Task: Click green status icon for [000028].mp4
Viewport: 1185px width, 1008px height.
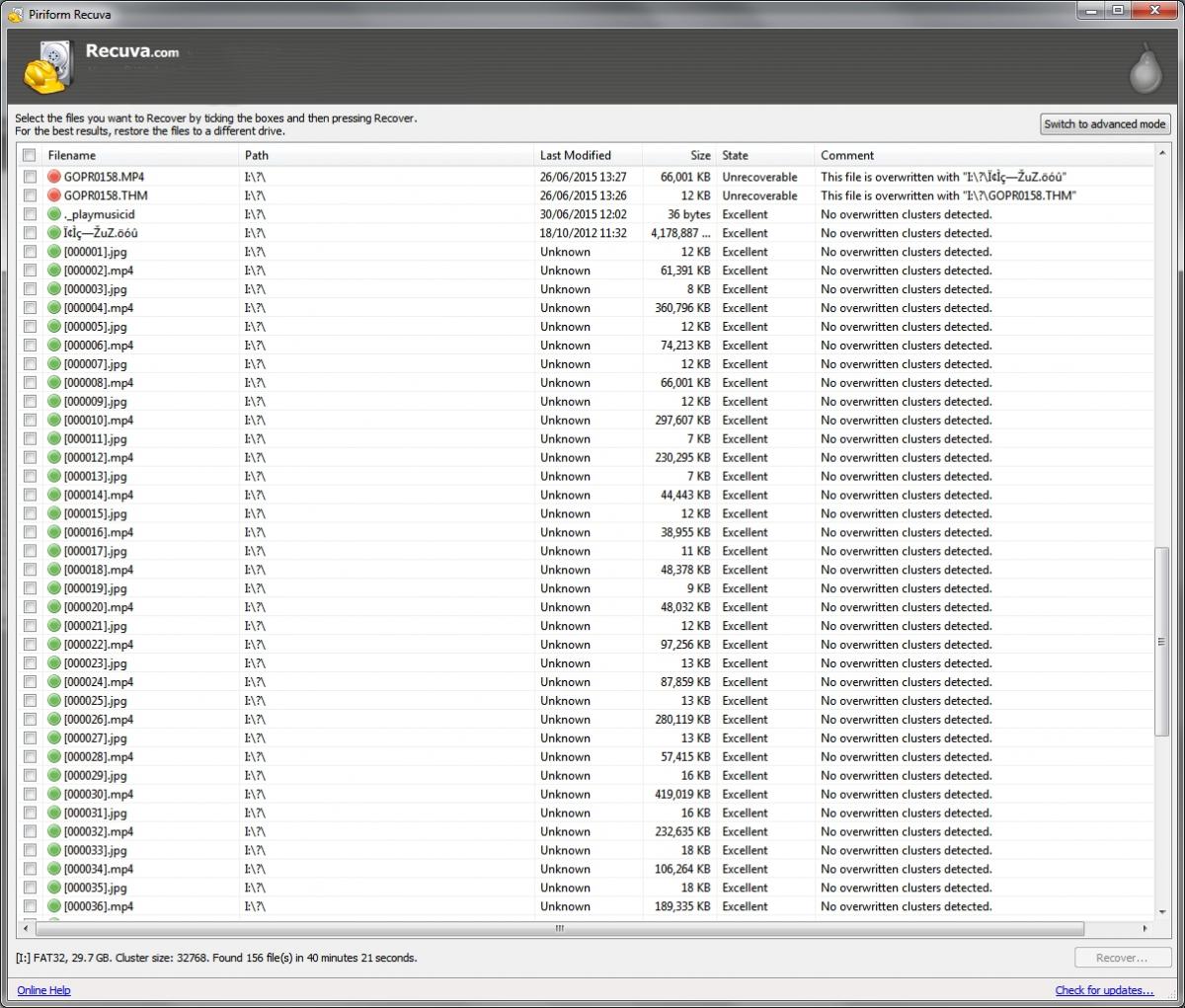Action: (x=54, y=757)
